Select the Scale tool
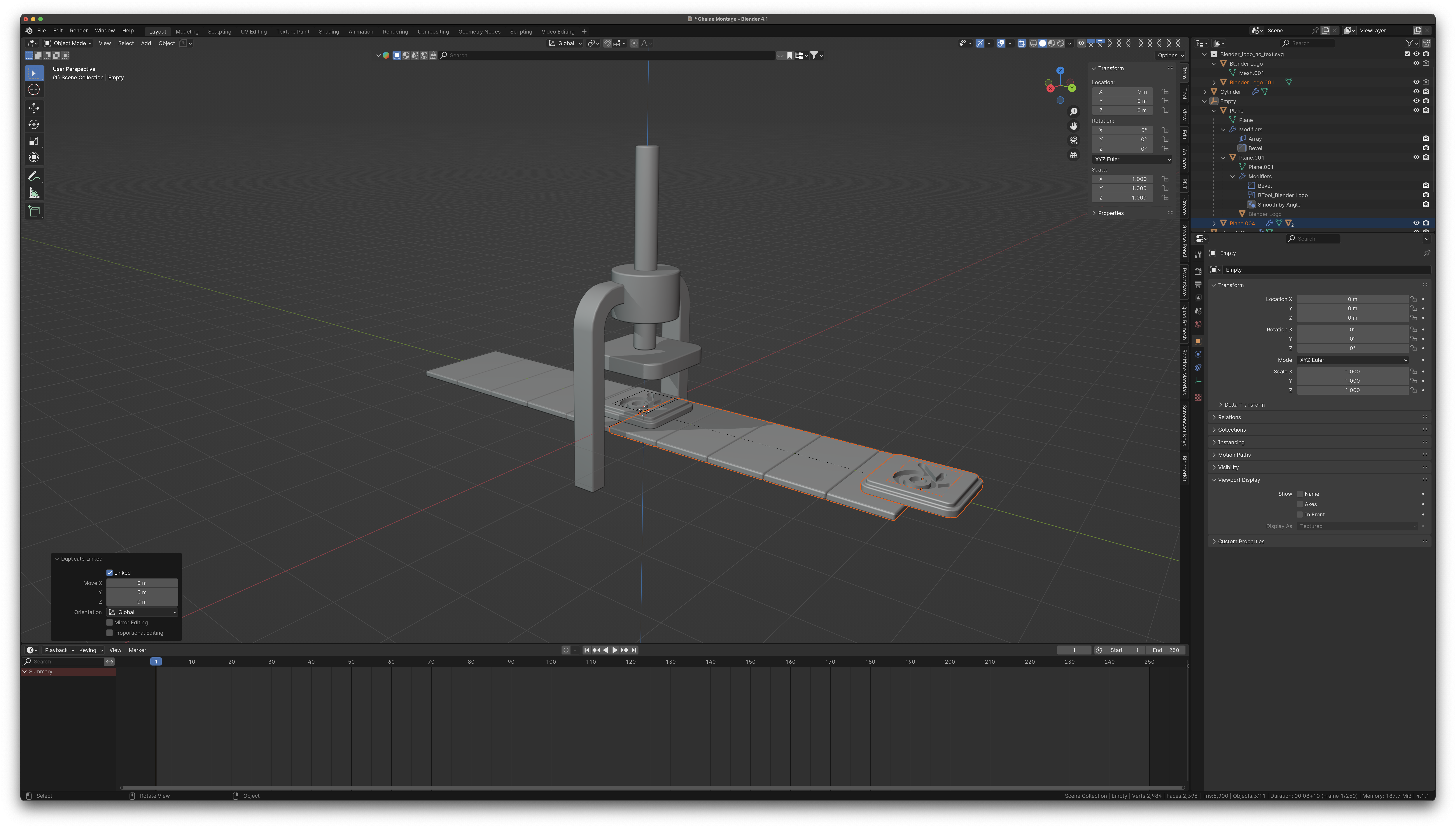 coord(34,141)
